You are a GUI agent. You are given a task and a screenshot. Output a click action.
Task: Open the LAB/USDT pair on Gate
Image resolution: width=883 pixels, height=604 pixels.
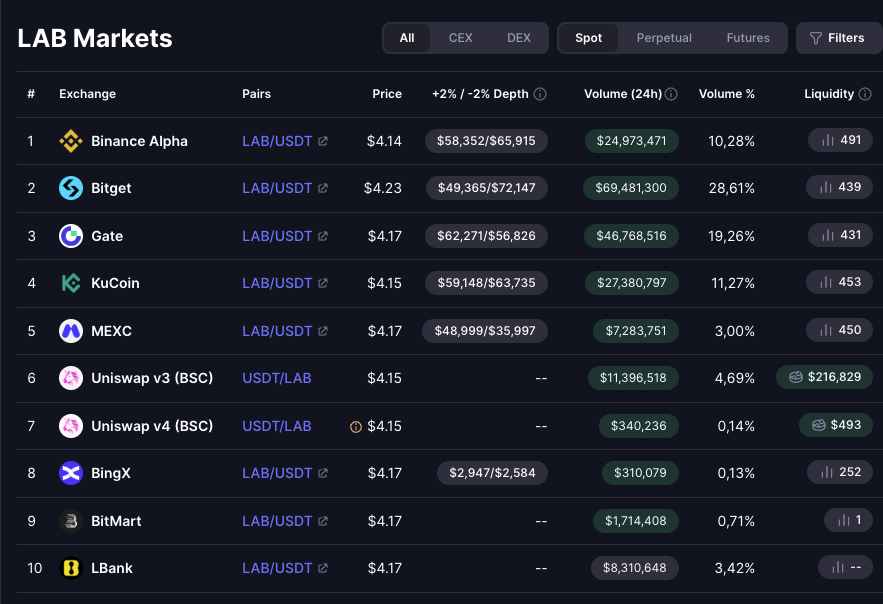coord(277,236)
